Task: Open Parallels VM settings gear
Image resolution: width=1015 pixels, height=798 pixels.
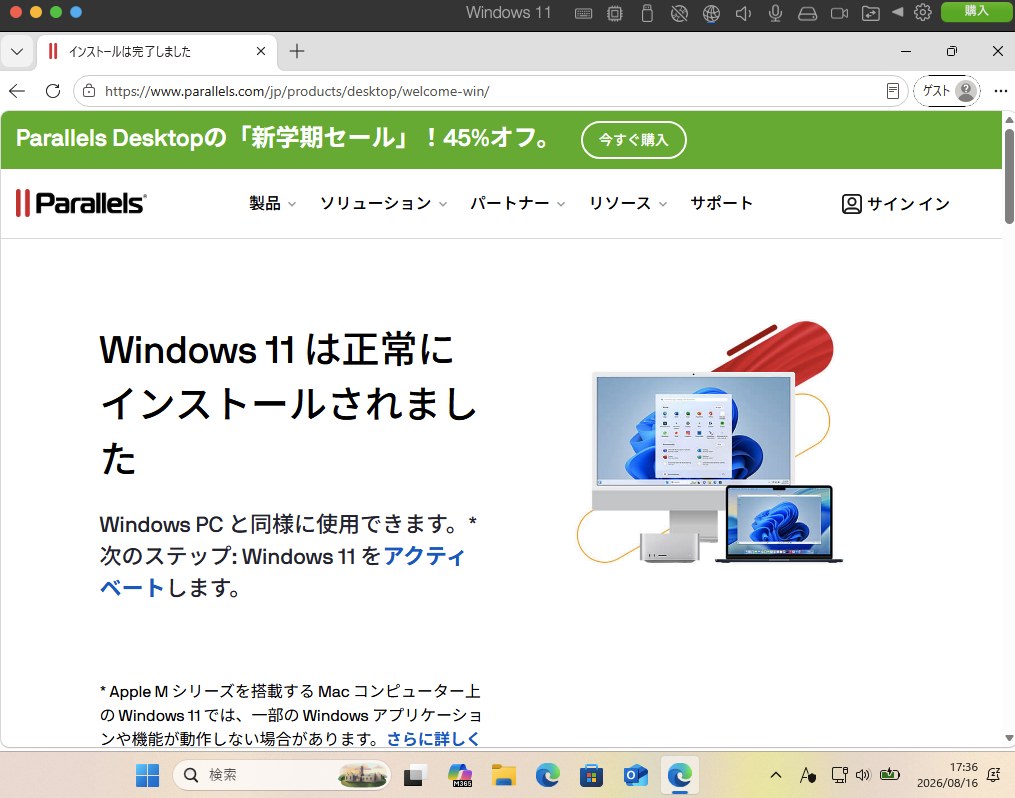Action: click(x=922, y=12)
